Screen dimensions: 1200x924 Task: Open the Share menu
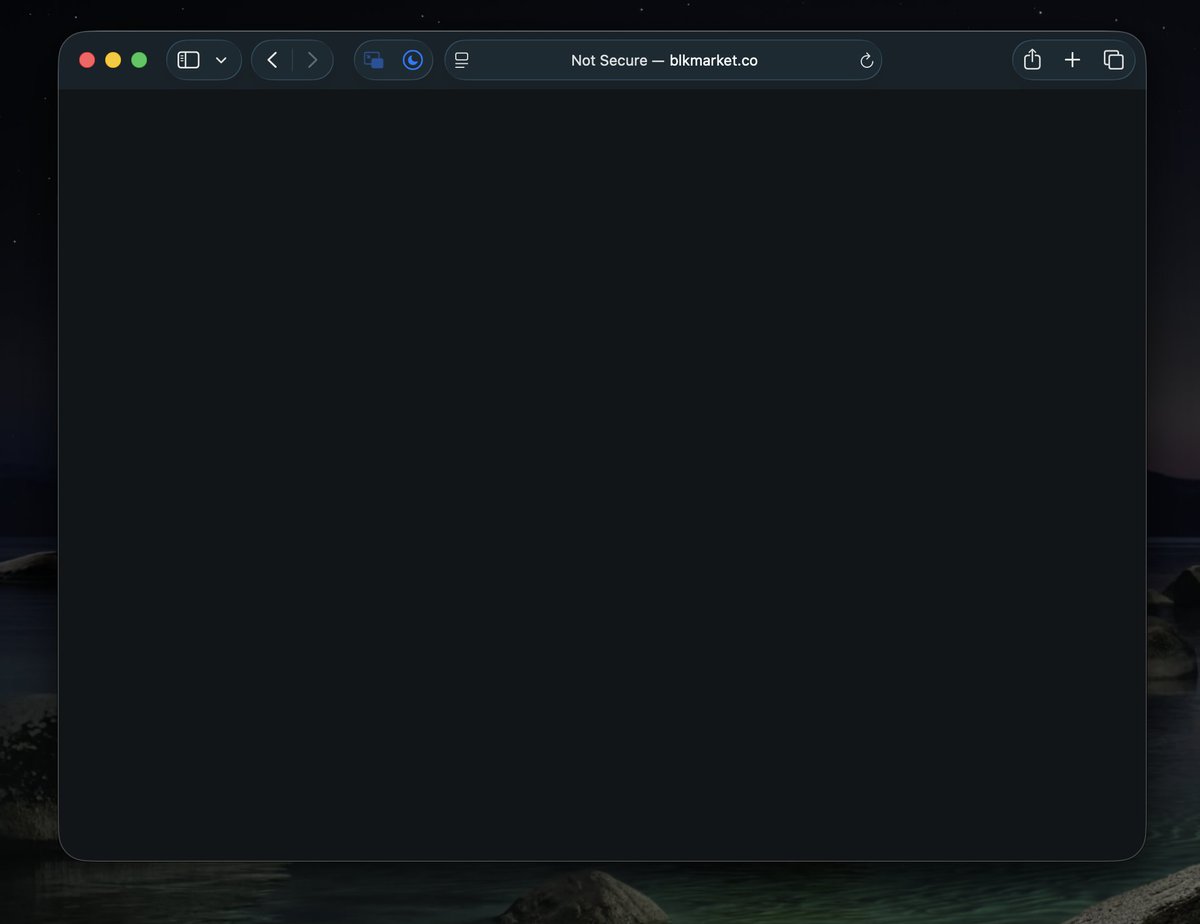pos(1033,60)
